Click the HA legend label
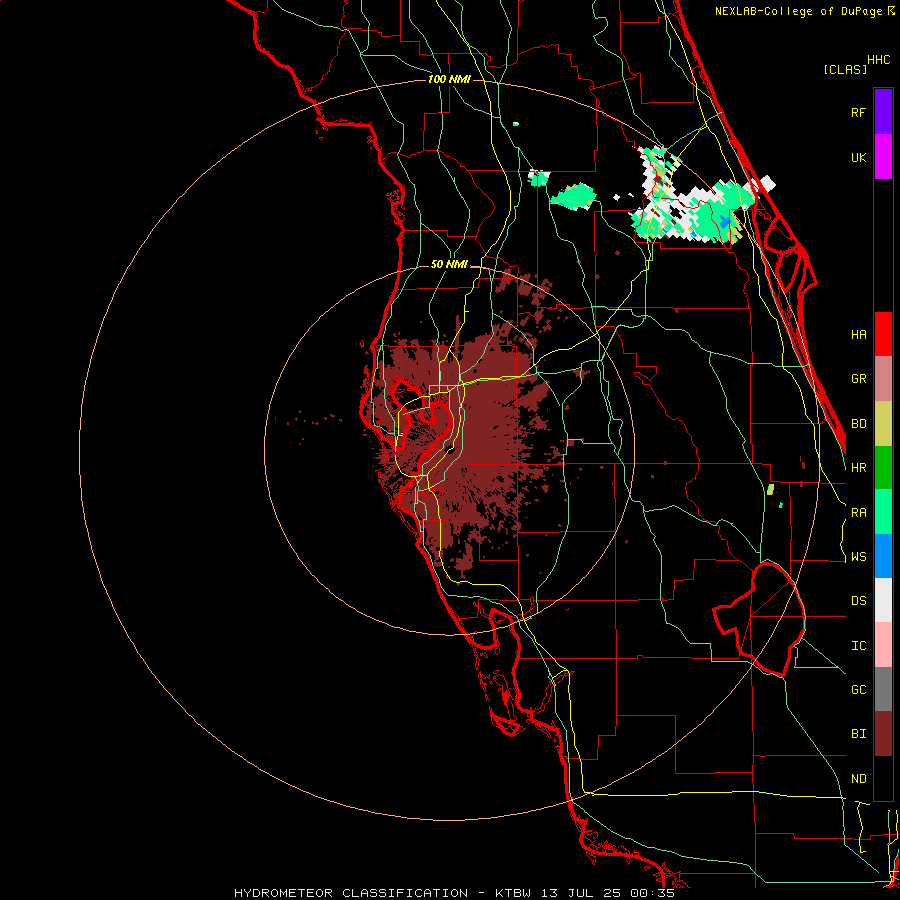 click(x=858, y=335)
